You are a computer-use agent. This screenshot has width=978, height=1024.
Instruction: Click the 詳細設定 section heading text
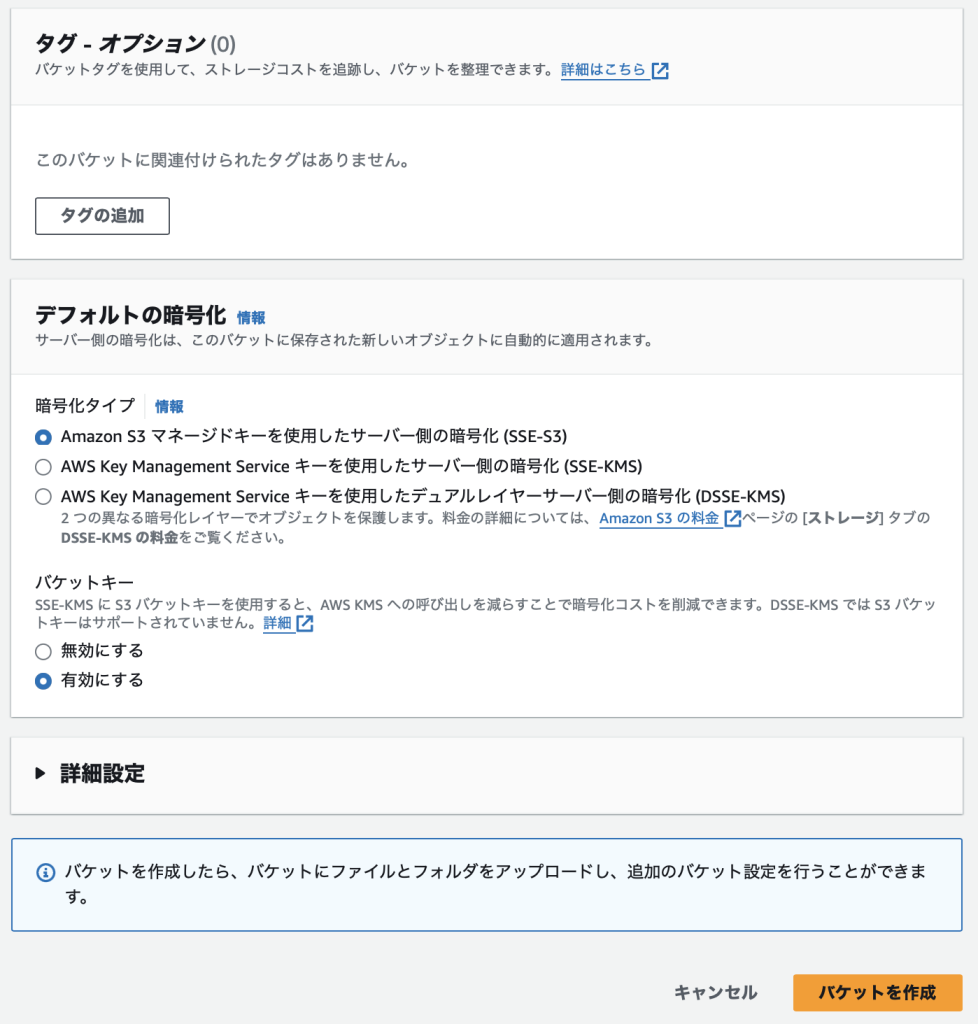[102, 773]
